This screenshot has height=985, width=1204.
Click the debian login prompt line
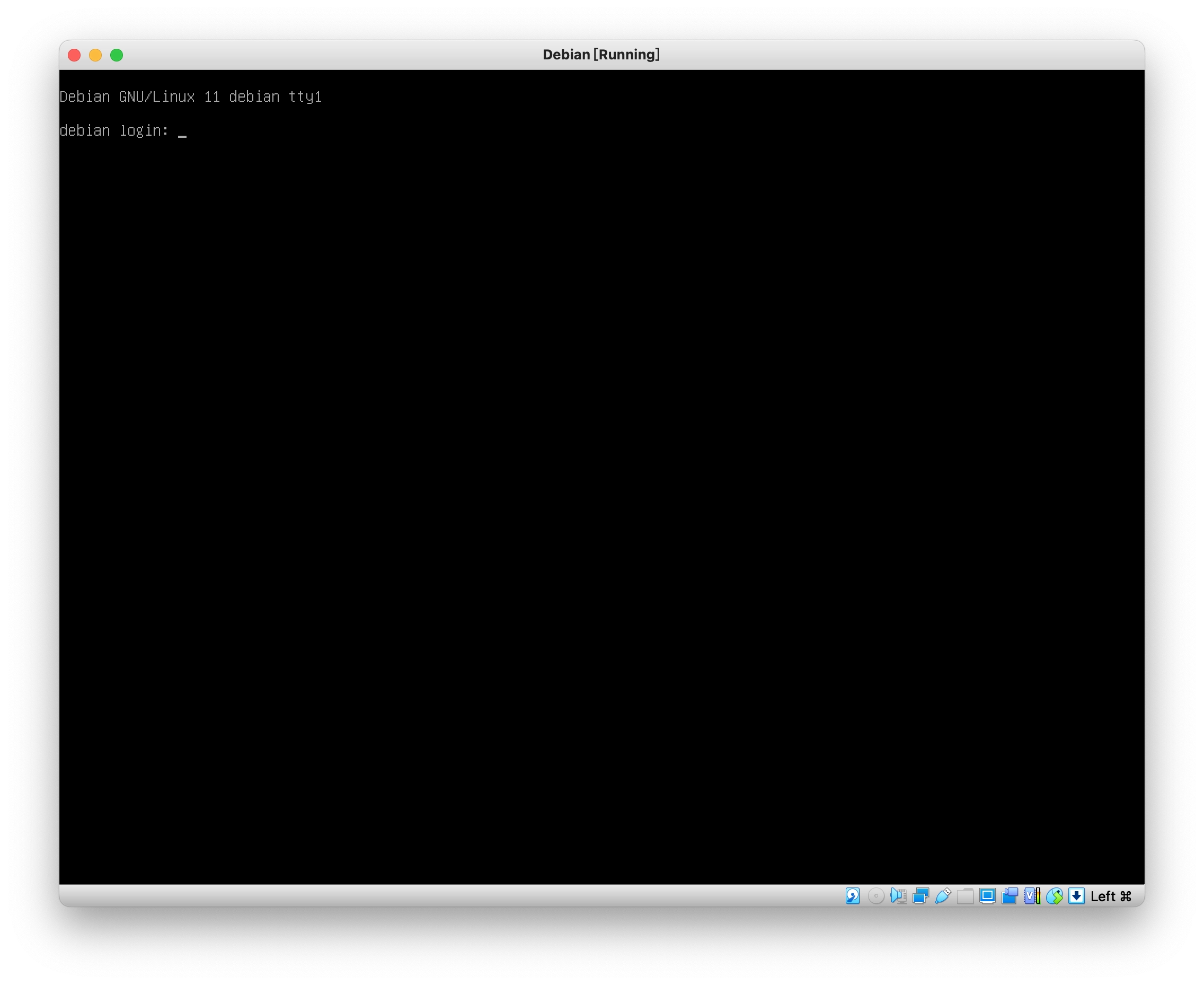pyautogui.click(x=122, y=130)
